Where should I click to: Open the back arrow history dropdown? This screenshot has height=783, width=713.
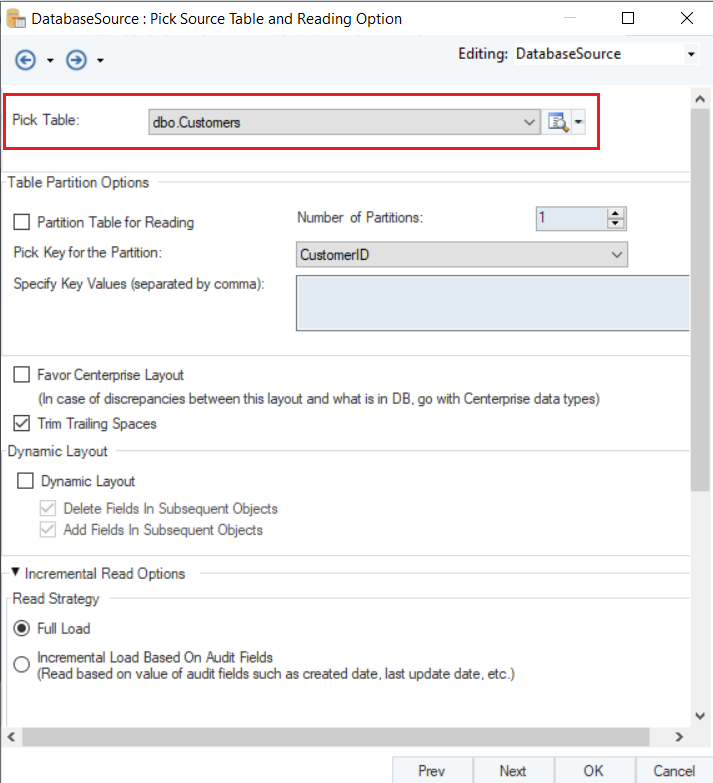tap(50, 62)
